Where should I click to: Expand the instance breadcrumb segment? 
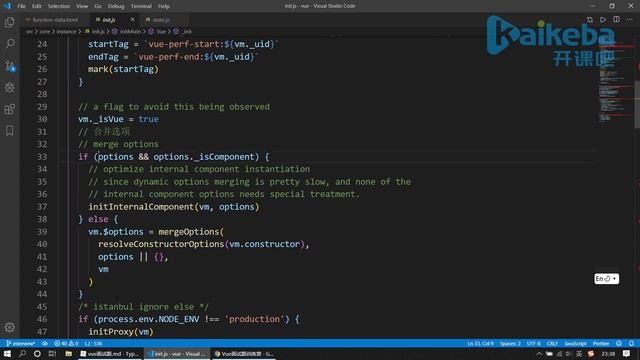coord(66,31)
